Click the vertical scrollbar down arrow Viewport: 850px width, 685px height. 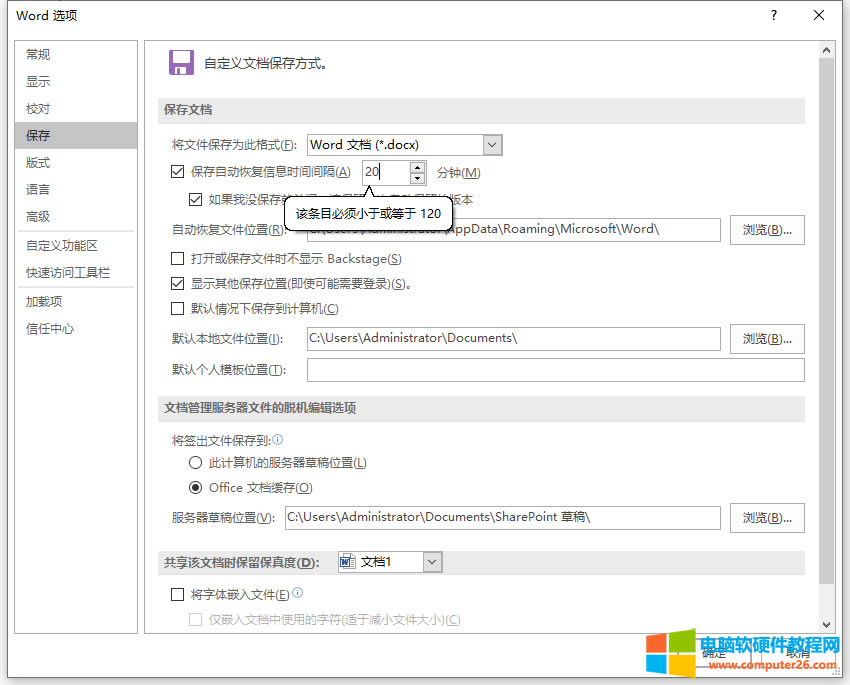coord(826,625)
